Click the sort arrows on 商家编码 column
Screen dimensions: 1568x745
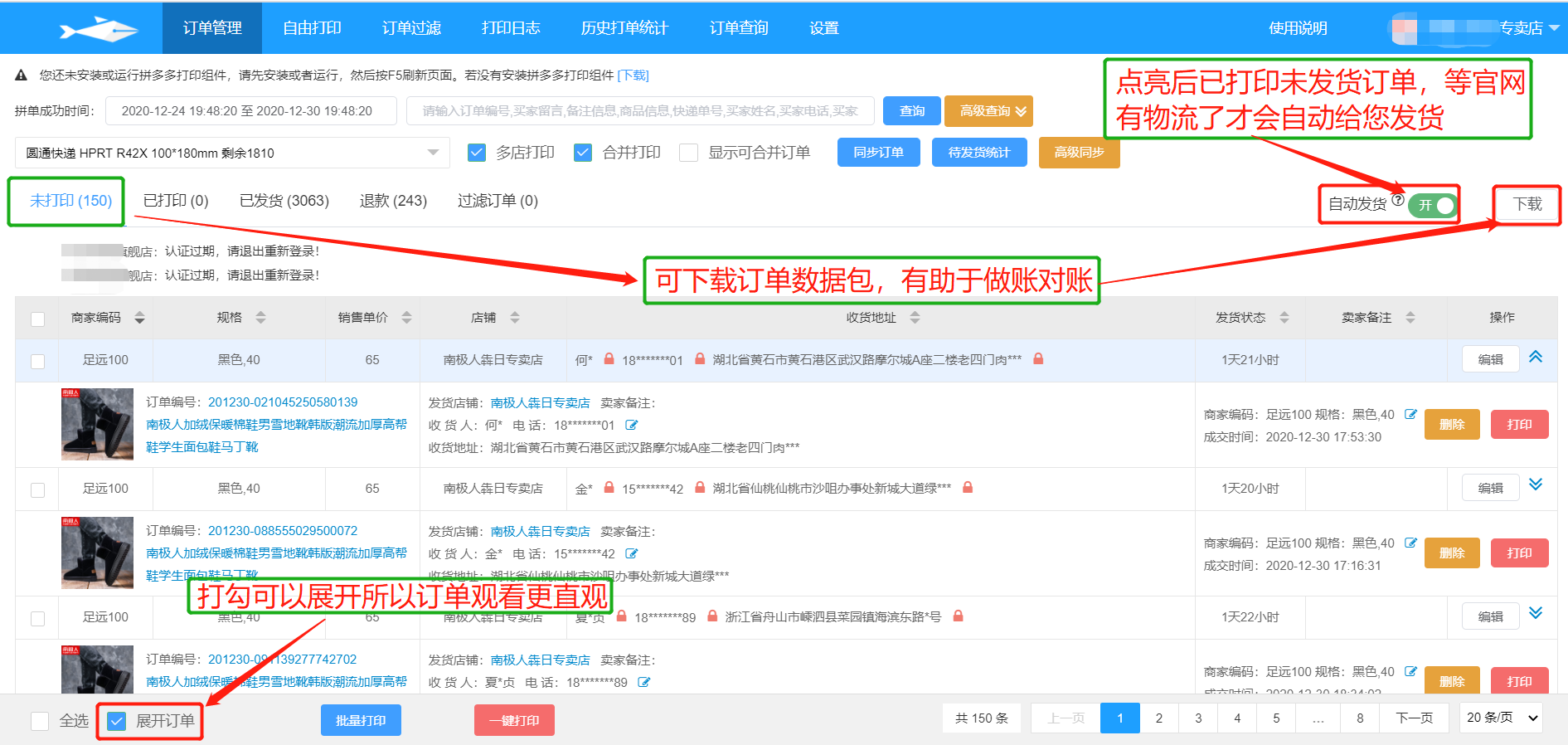pos(139,318)
